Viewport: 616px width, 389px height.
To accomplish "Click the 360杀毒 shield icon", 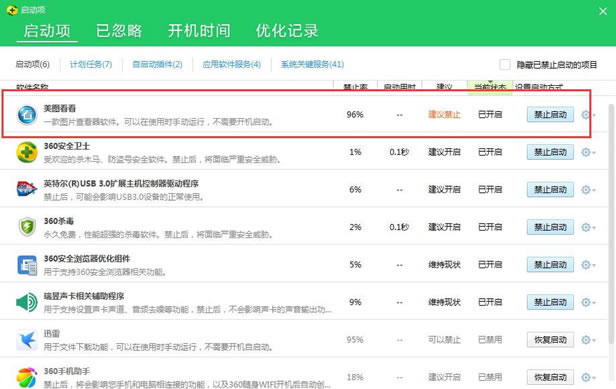I will [27, 227].
